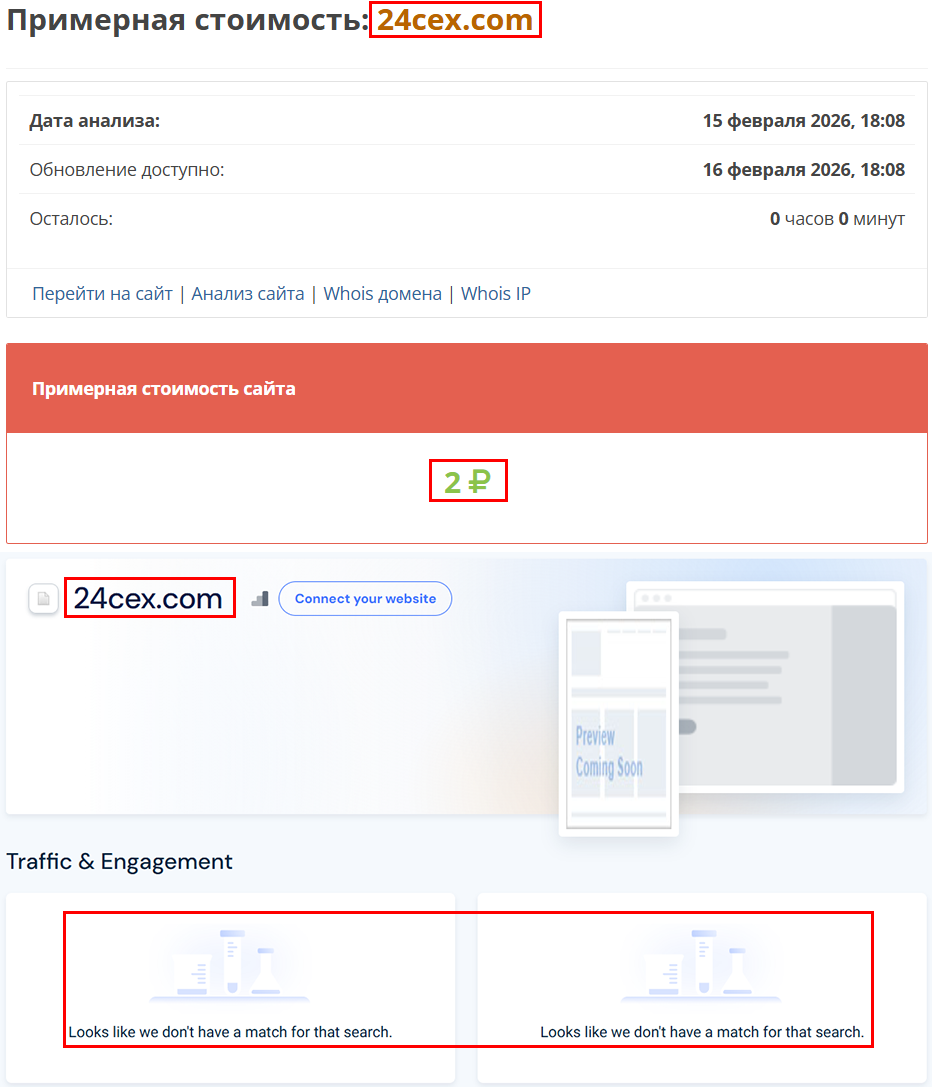Click the page/favicon icon beside 24cex.com
Image resolution: width=932 pixels, height=1087 pixels.
pyautogui.click(x=42, y=597)
